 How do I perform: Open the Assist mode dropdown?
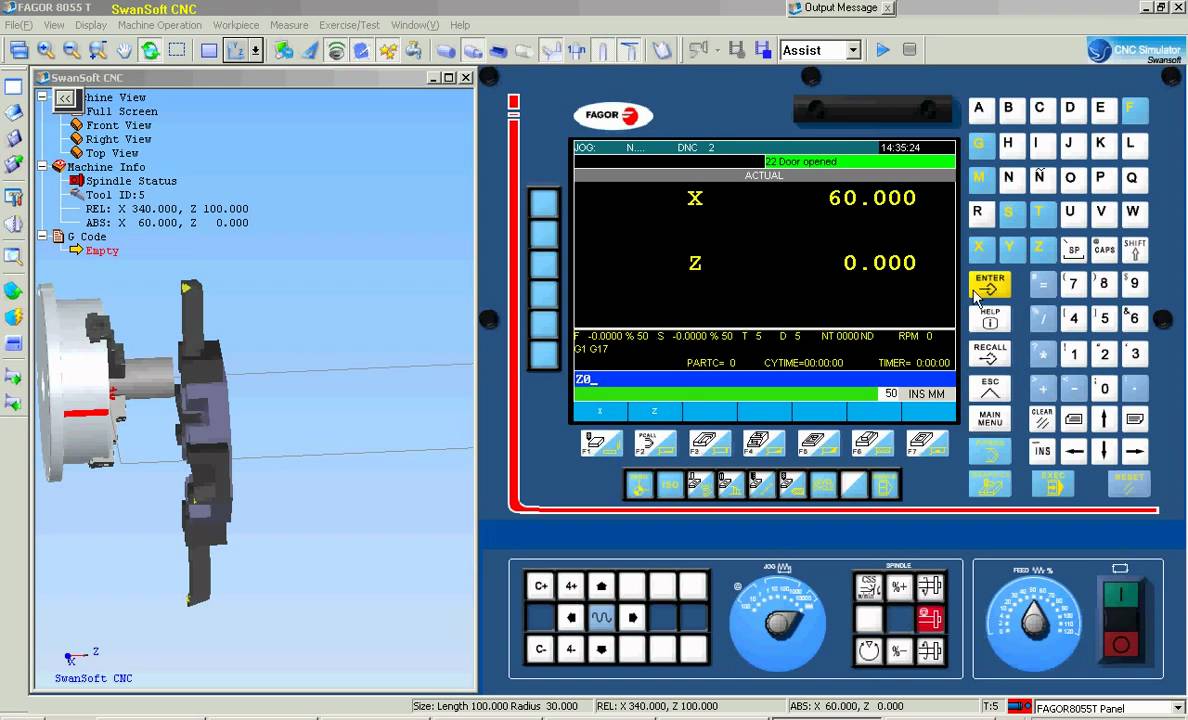tap(853, 51)
